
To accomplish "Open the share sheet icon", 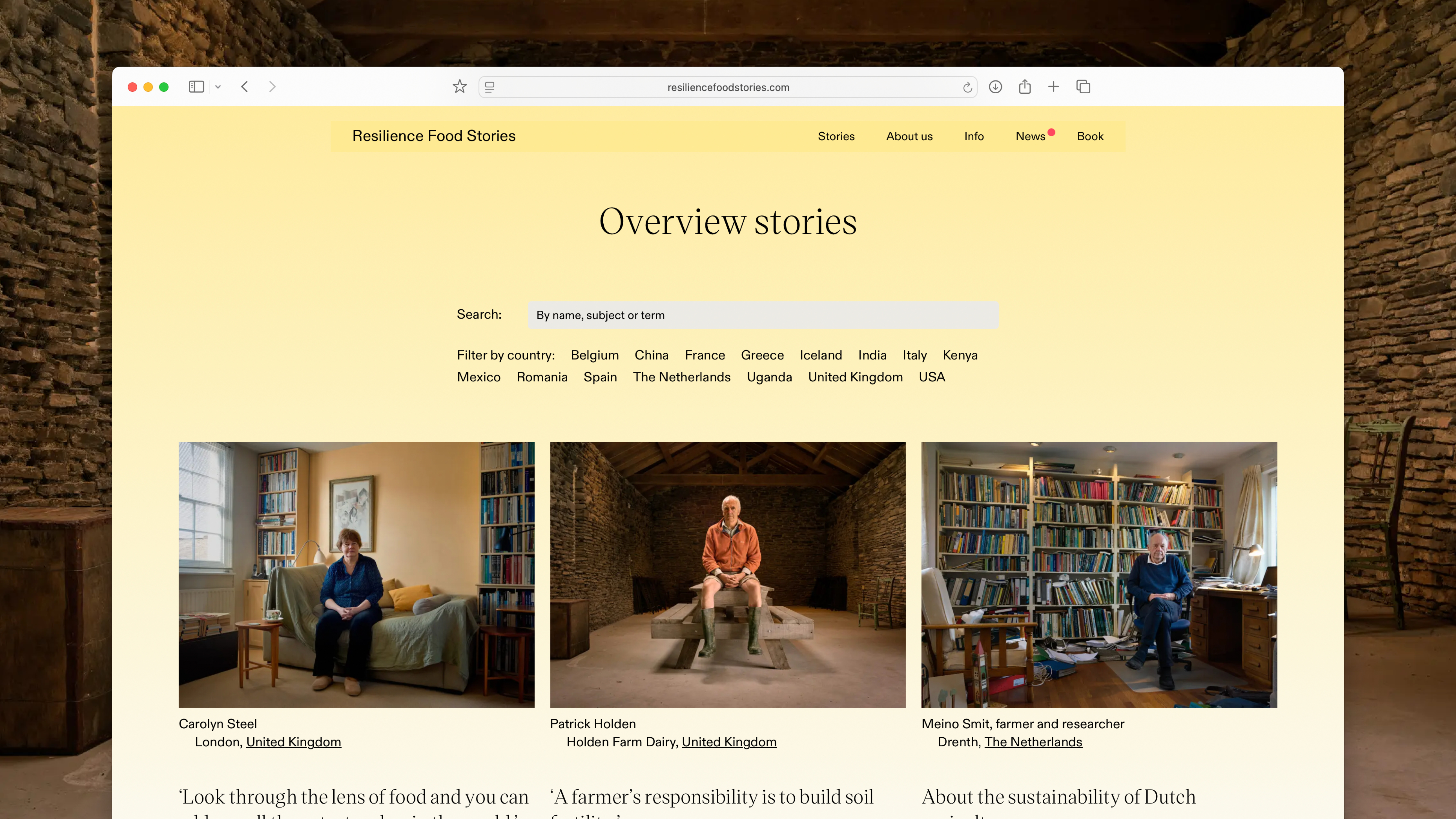I will click(x=1024, y=87).
